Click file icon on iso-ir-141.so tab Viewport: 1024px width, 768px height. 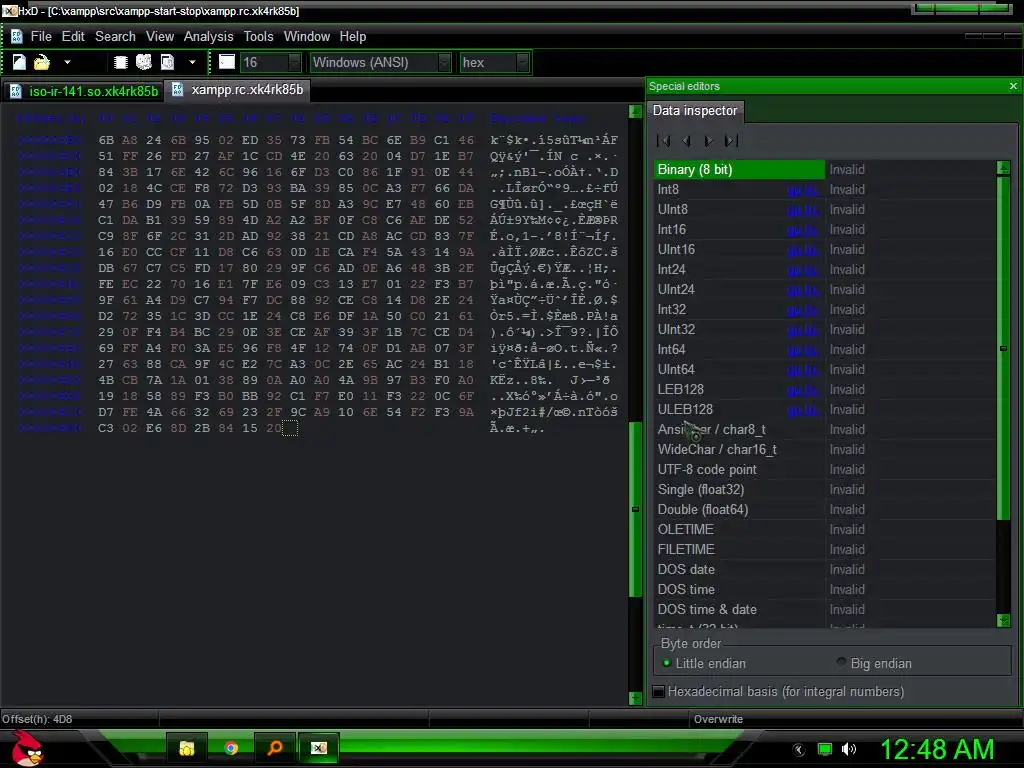tap(16, 91)
